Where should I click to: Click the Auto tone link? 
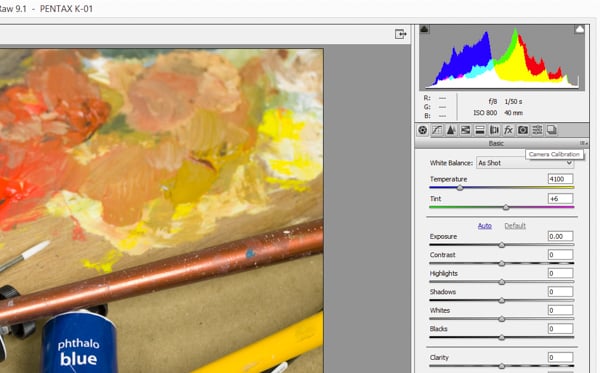(x=484, y=226)
